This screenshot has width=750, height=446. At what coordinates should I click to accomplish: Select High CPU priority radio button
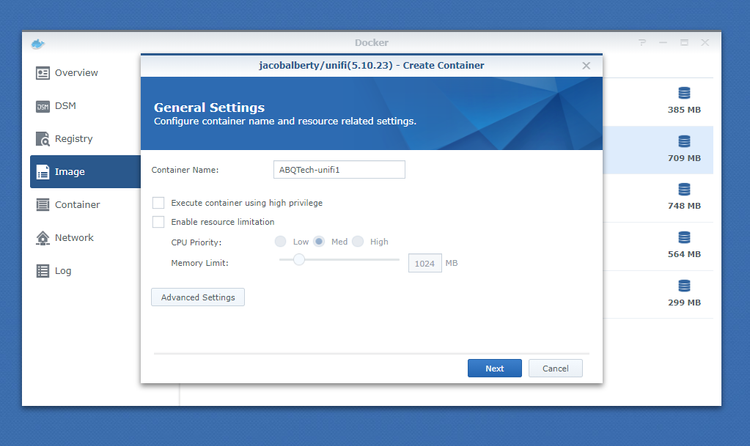click(358, 242)
